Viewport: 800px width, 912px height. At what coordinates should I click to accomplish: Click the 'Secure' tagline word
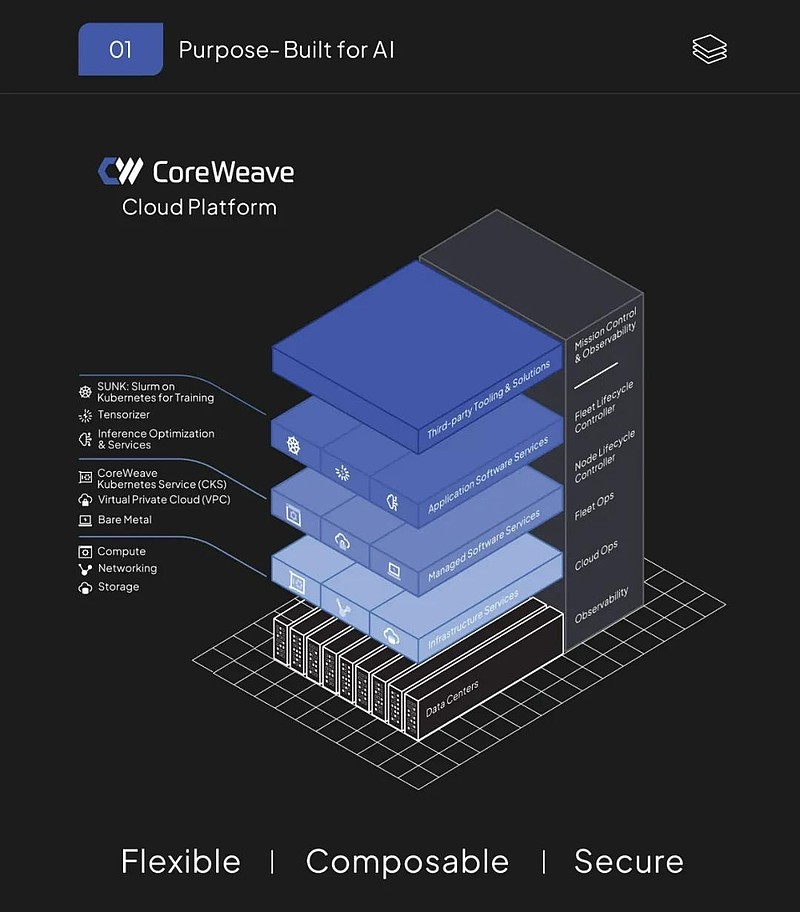tap(629, 861)
